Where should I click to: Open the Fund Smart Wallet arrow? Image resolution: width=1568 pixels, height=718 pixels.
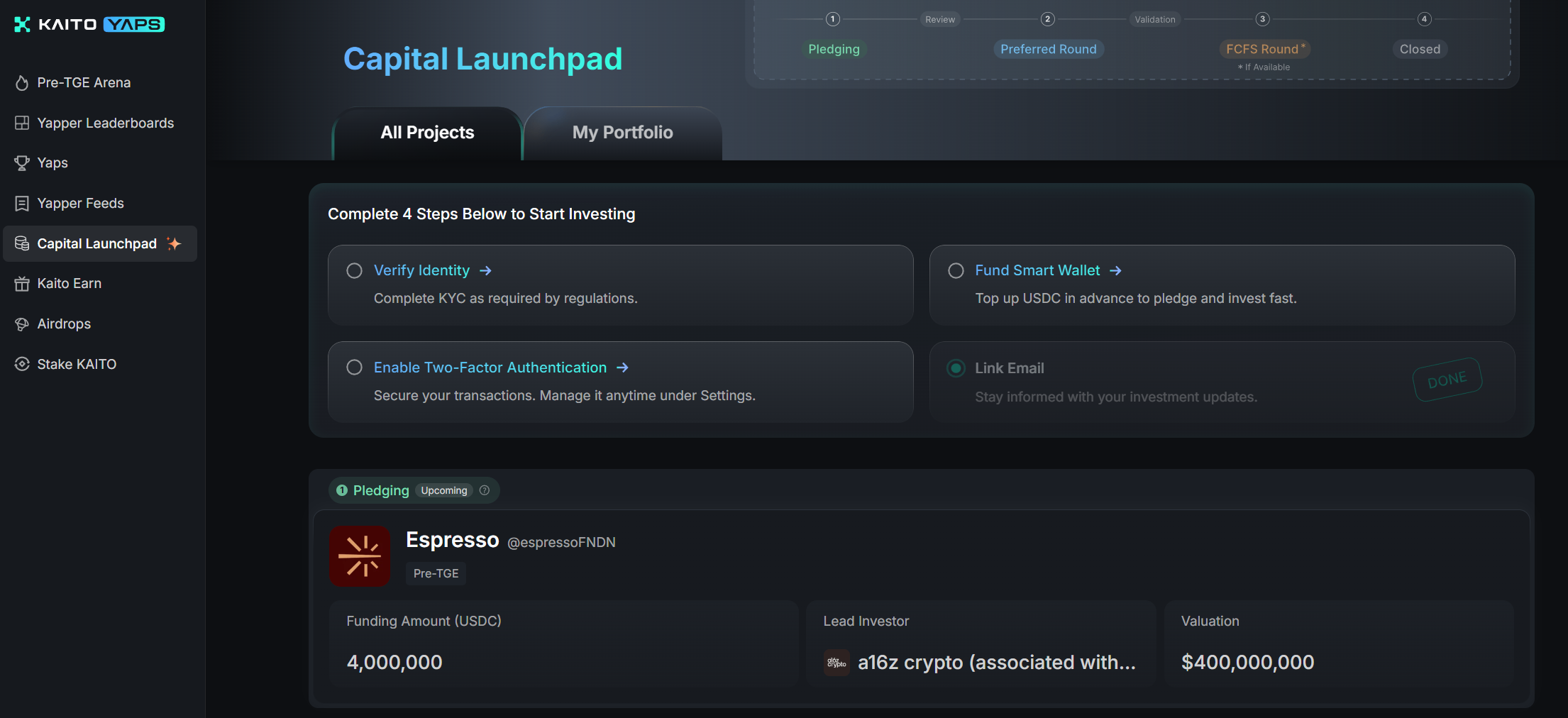[1115, 271]
